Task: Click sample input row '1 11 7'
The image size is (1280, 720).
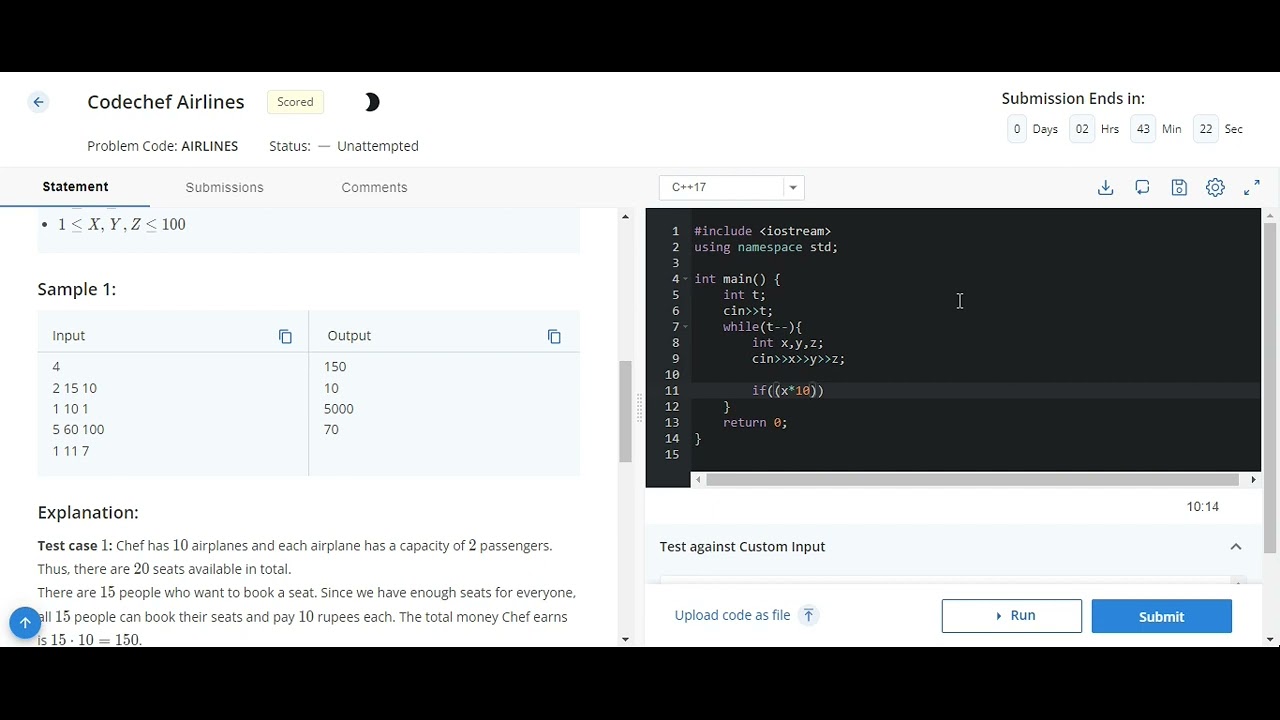Action: 71,452
